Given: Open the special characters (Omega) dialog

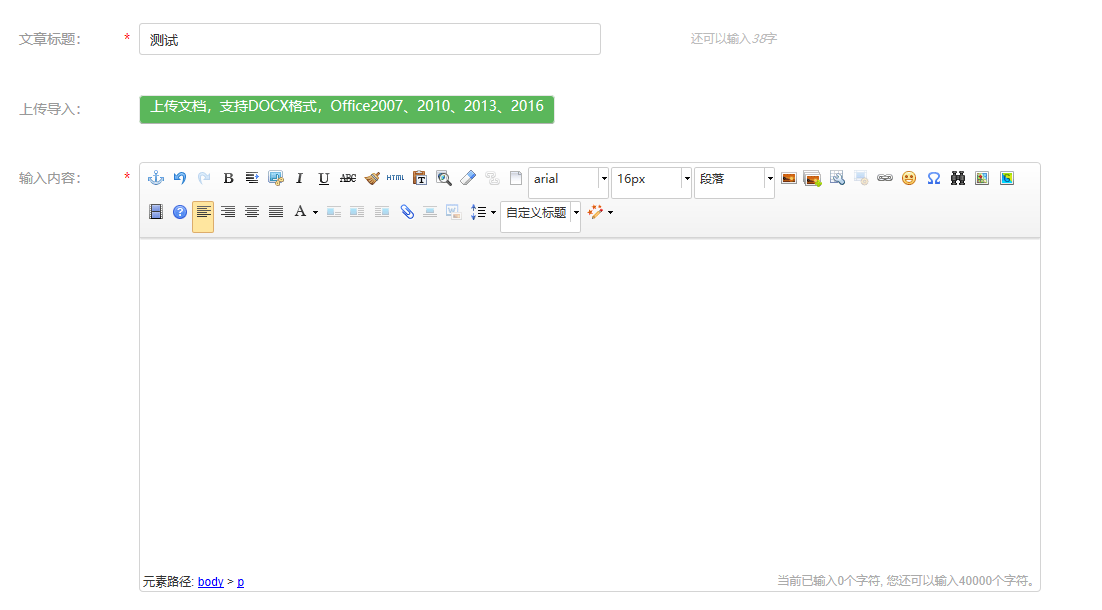Looking at the screenshot, I should click(x=933, y=178).
